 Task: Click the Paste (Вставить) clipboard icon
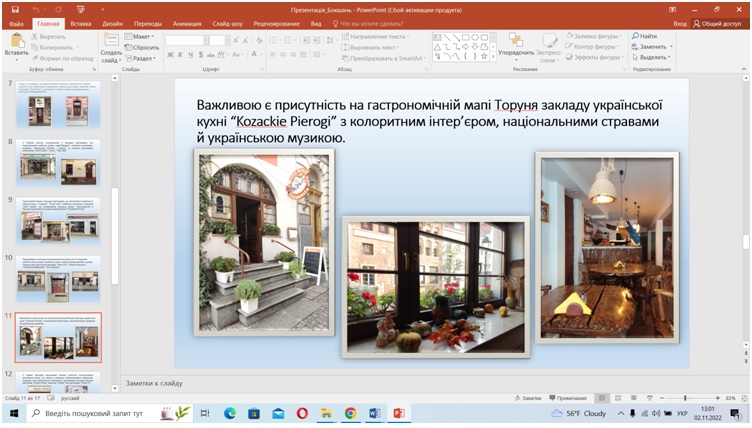(x=16, y=41)
